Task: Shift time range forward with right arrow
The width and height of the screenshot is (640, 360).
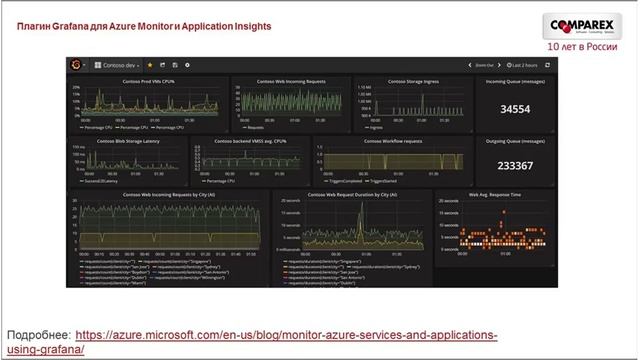Action: click(499, 65)
